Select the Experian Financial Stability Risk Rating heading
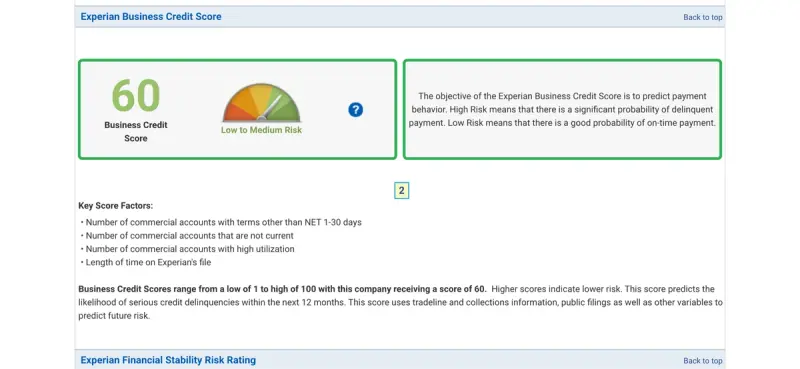This screenshot has height=369, width=800. point(168,360)
